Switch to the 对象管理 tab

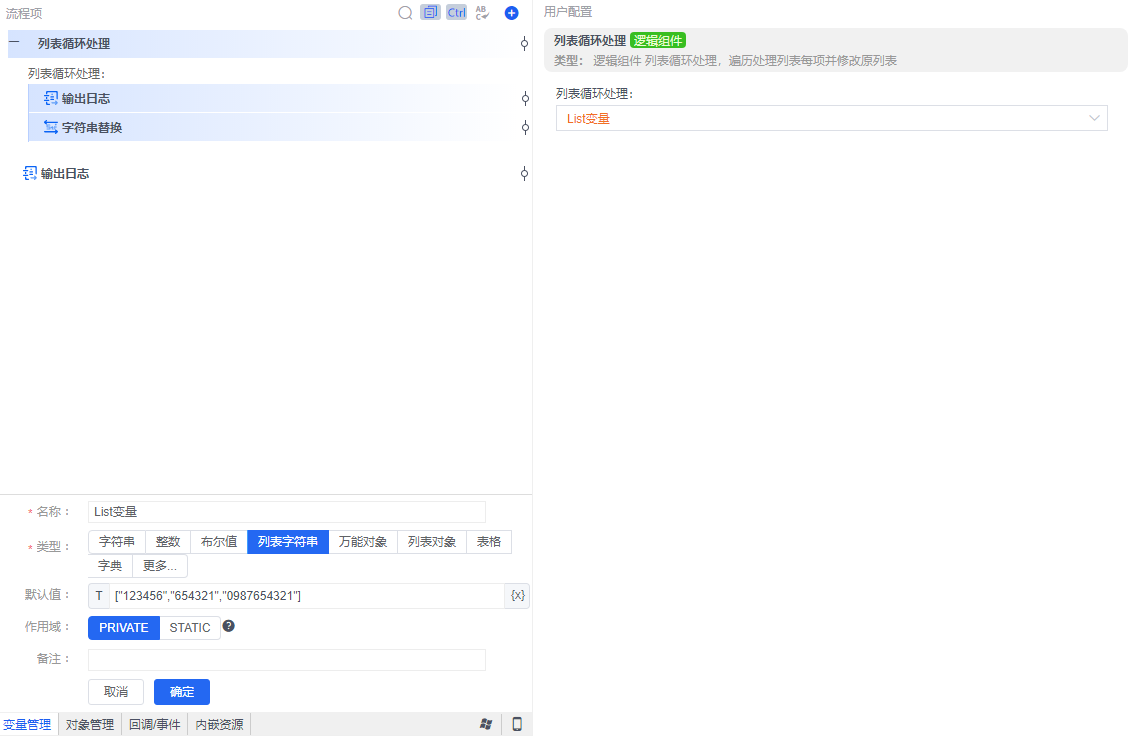pyautogui.click(x=89, y=724)
